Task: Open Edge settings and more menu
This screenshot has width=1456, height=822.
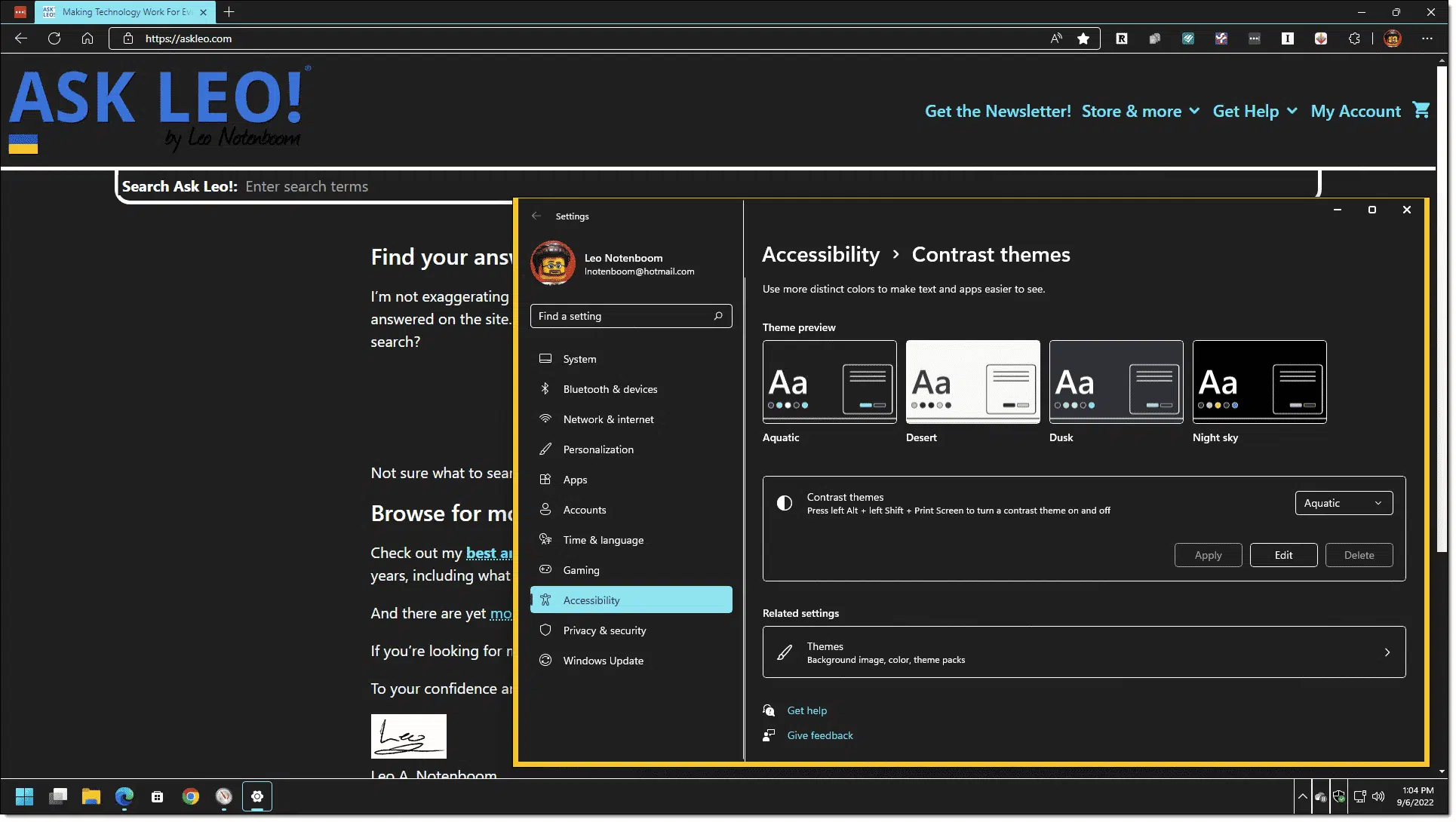Action: click(1427, 38)
